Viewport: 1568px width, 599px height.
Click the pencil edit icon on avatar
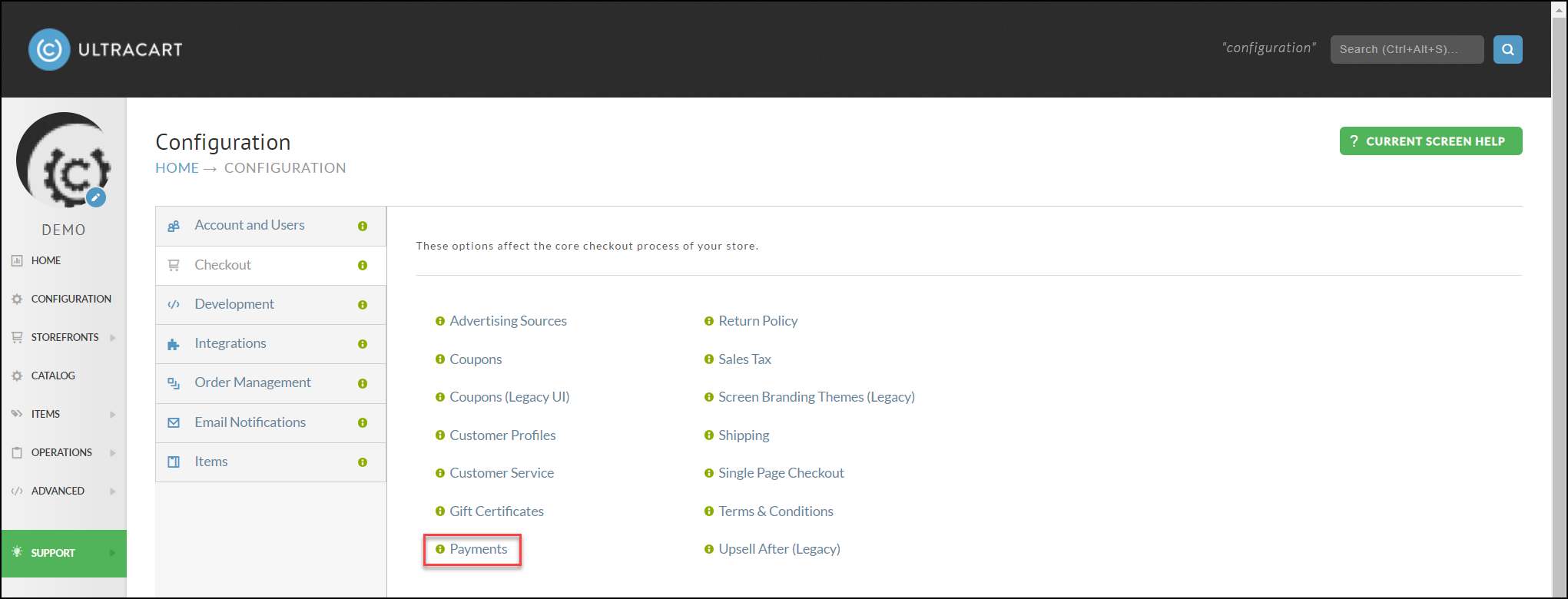[x=96, y=197]
